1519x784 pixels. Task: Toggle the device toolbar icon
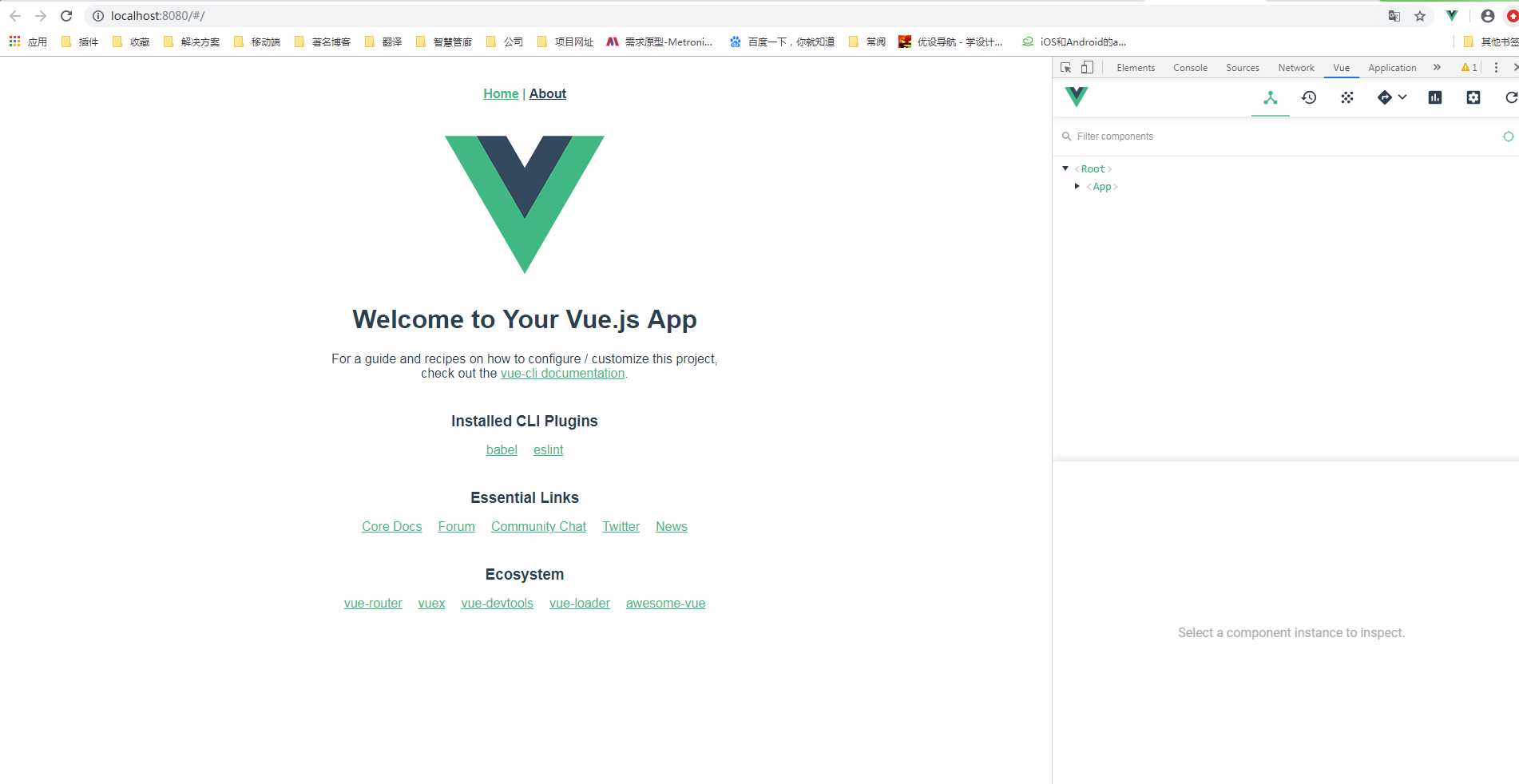tap(1087, 68)
